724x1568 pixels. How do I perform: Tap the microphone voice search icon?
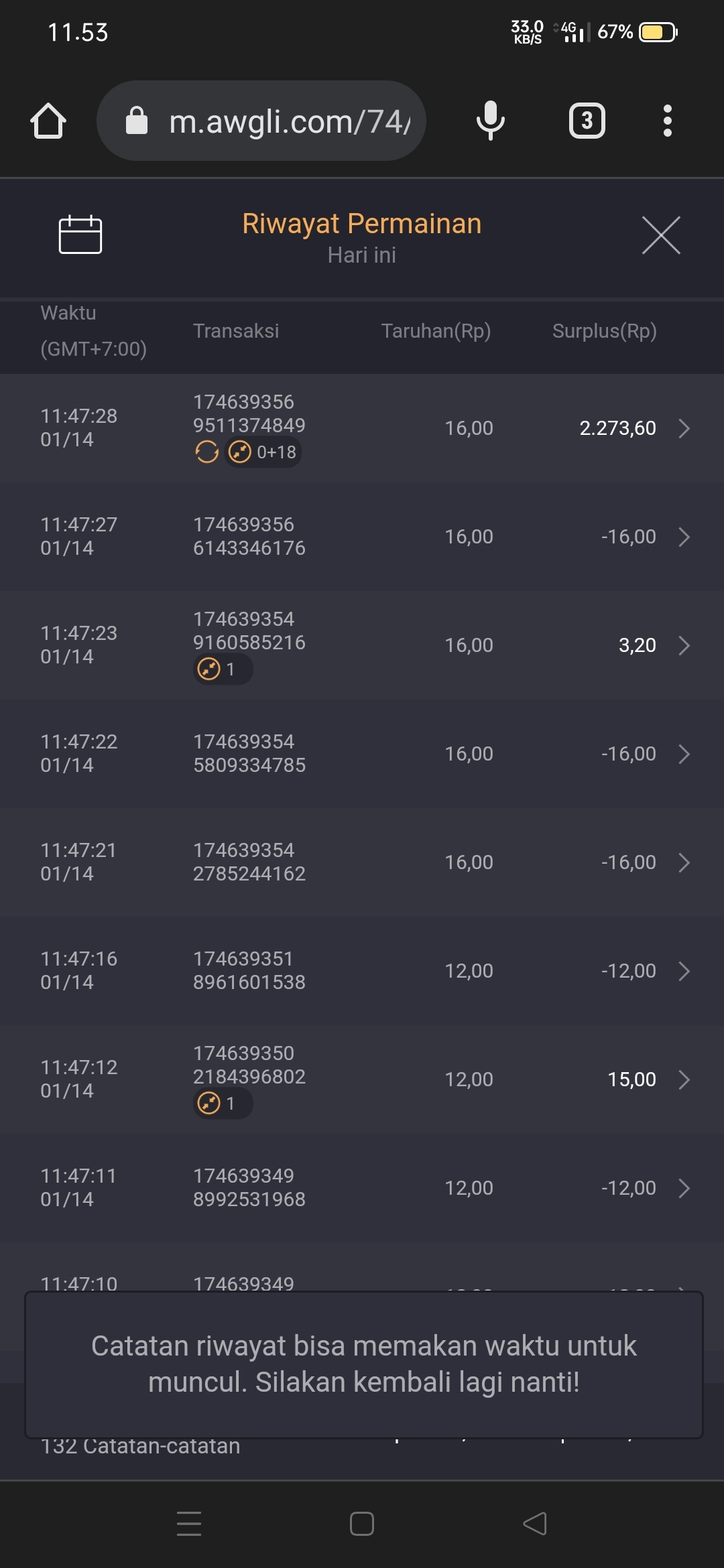click(490, 121)
